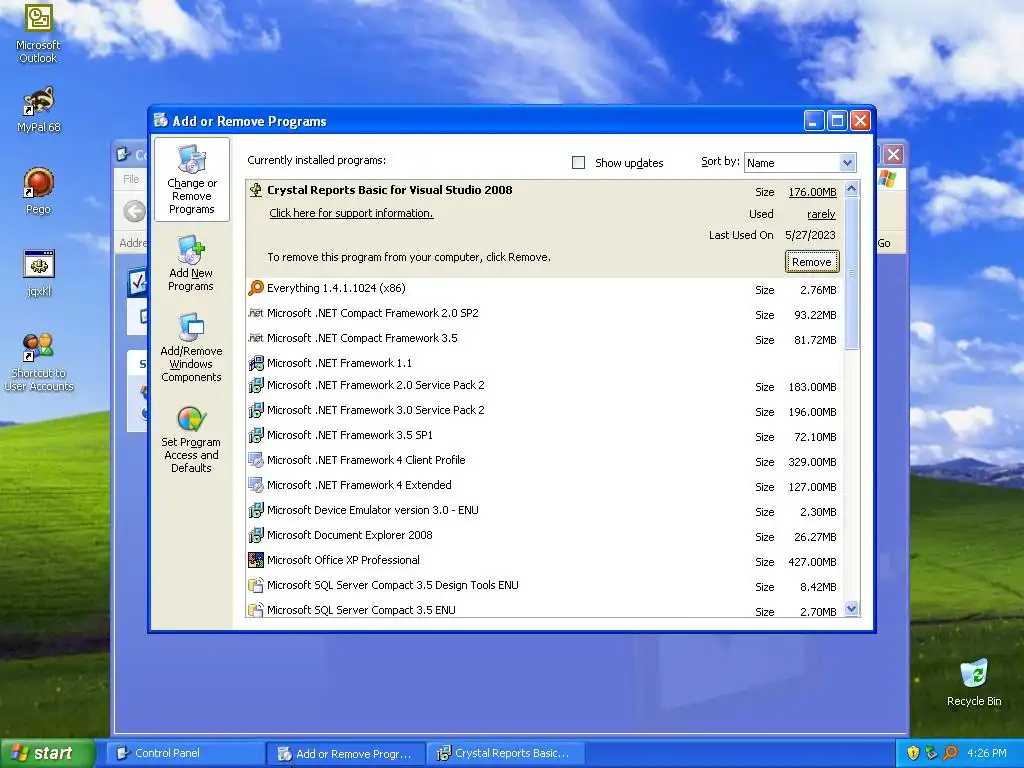Select Set Program Access and Defaults icon
1024x768 pixels.
point(191,440)
